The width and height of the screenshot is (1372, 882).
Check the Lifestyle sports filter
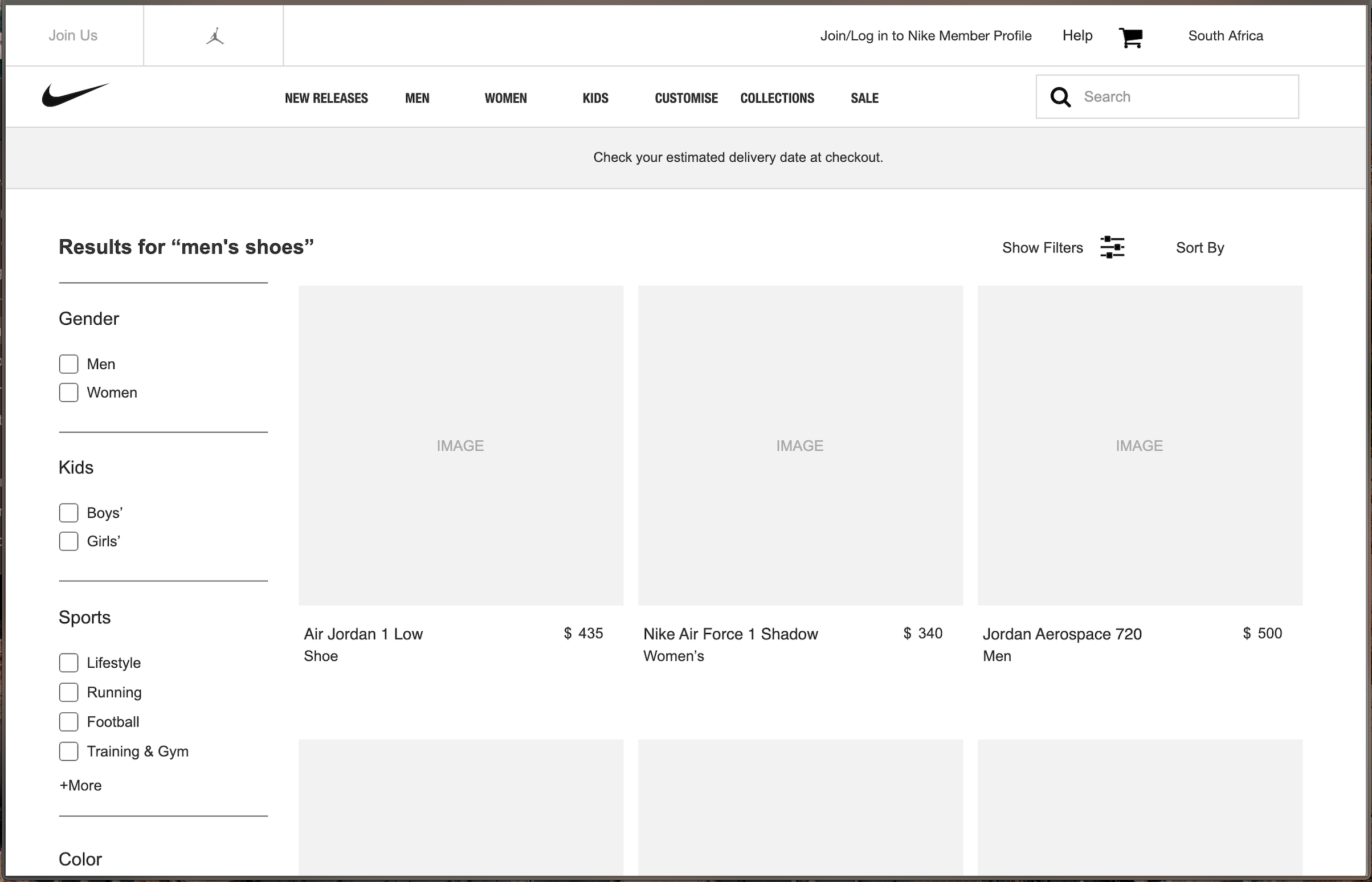tap(69, 663)
